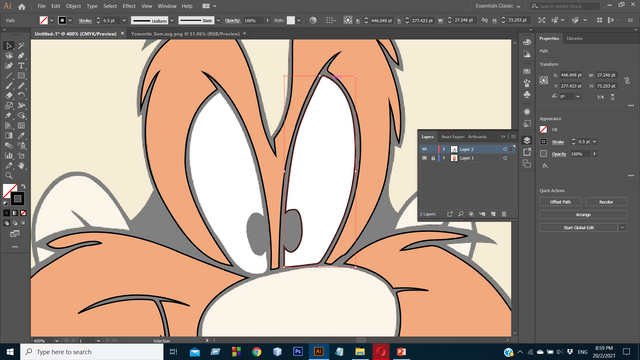Toggle visibility of Layer 2
This screenshot has width=640, height=360.
tap(424, 149)
